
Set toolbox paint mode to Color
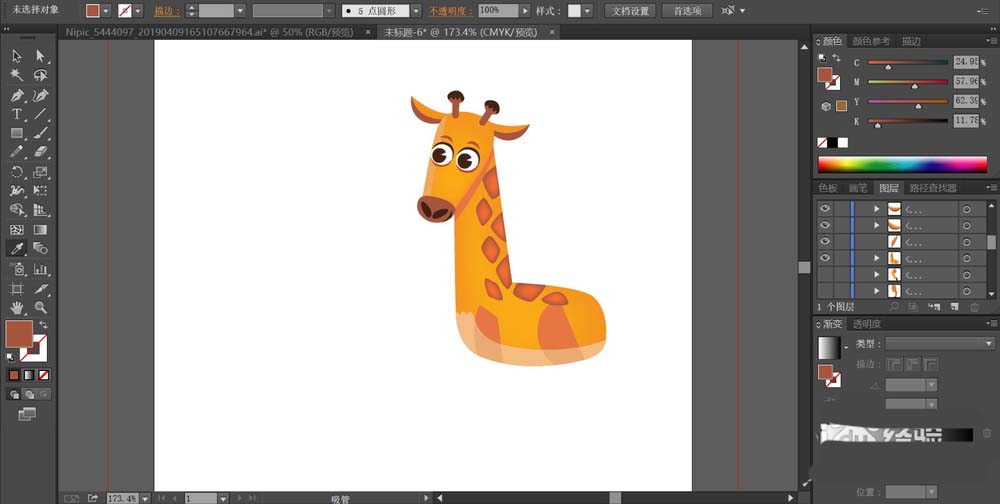[14, 375]
